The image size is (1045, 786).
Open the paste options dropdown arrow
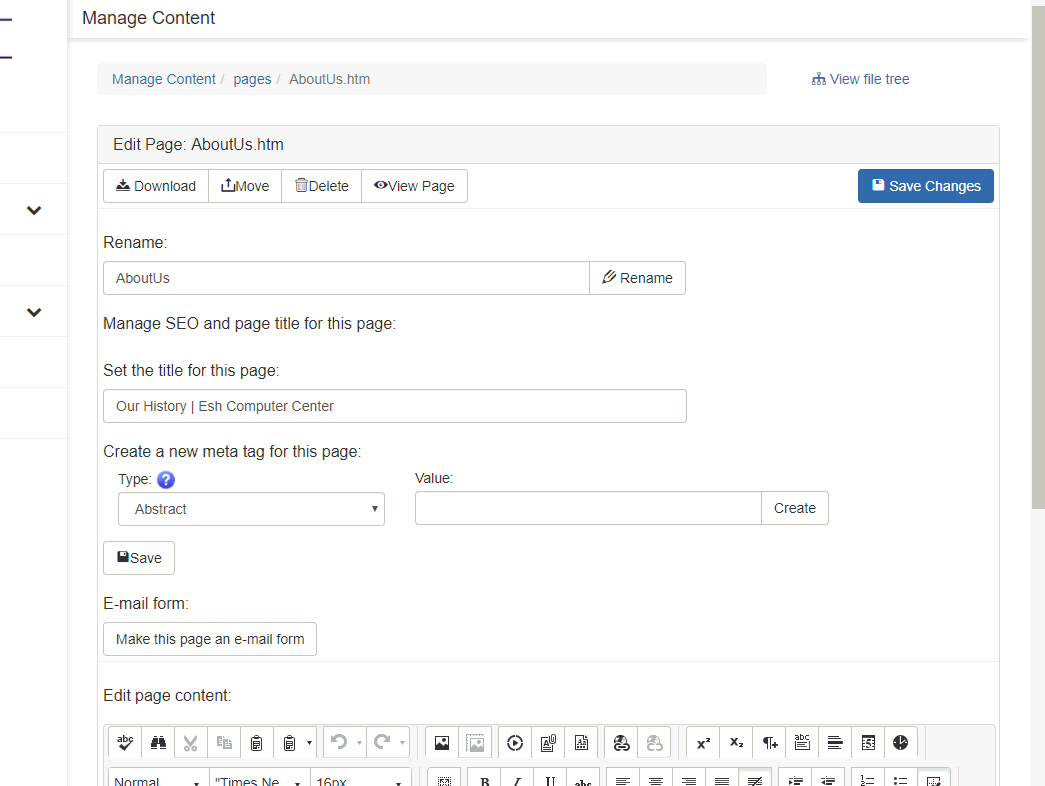point(309,743)
